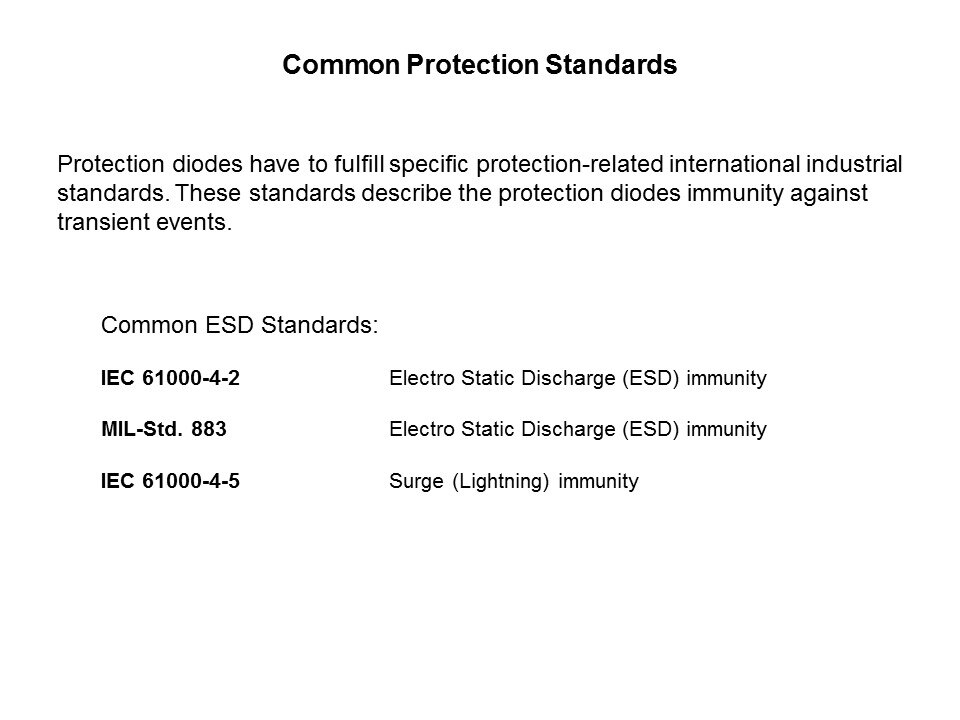Click the ESD immunity description beside MIL-Std. 883
This screenshot has height=720, width=960.
coord(577,429)
